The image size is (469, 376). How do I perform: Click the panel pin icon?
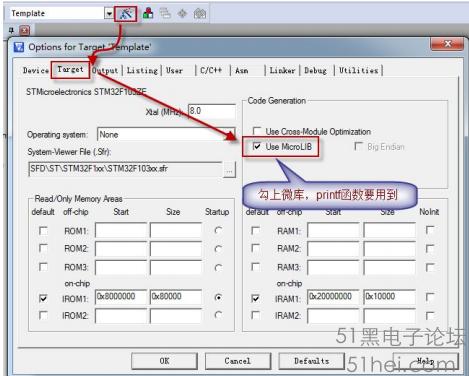click(x=11, y=31)
